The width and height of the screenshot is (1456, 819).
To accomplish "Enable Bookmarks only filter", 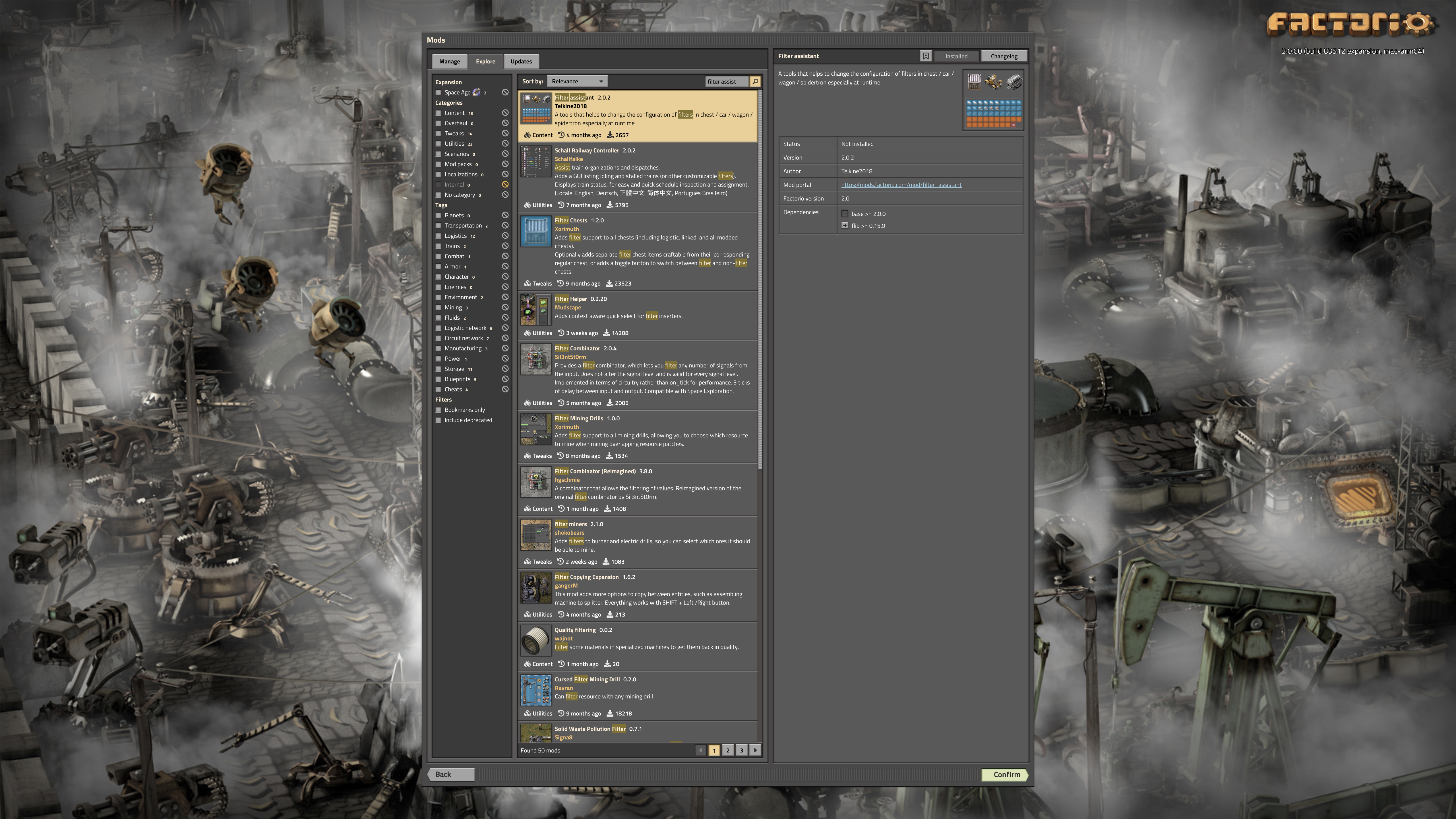I will coord(439,410).
